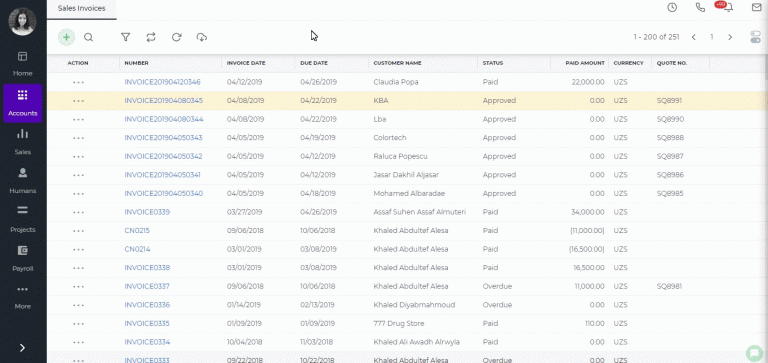Click the repeat/recurring arrows toolbar icon
This screenshot has height=363, width=768.
(151, 37)
